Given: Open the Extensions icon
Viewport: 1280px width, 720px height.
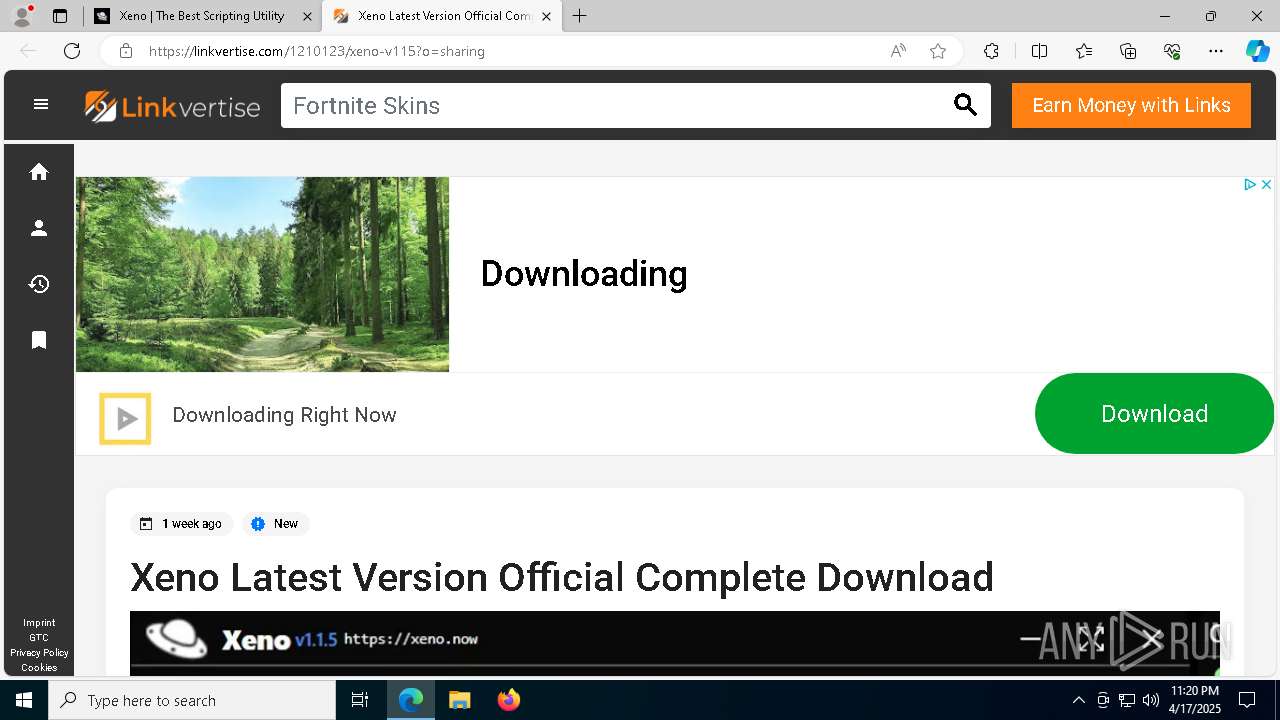Looking at the screenshot, I should (991, 51).
